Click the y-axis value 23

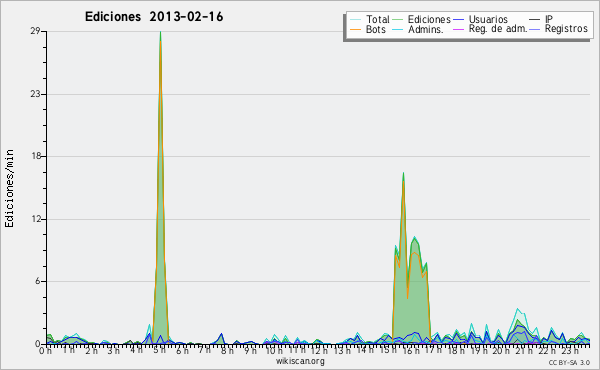[x=35, y=94]
